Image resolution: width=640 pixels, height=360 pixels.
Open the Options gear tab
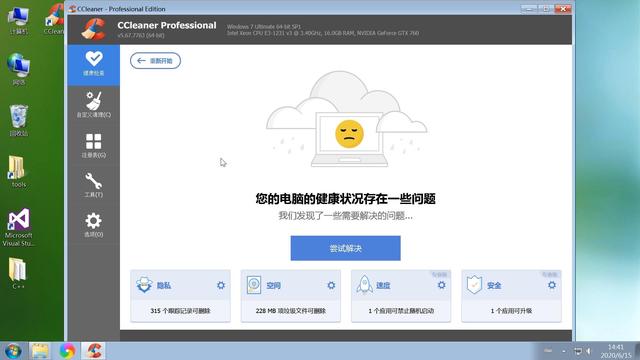click(94, 225)
